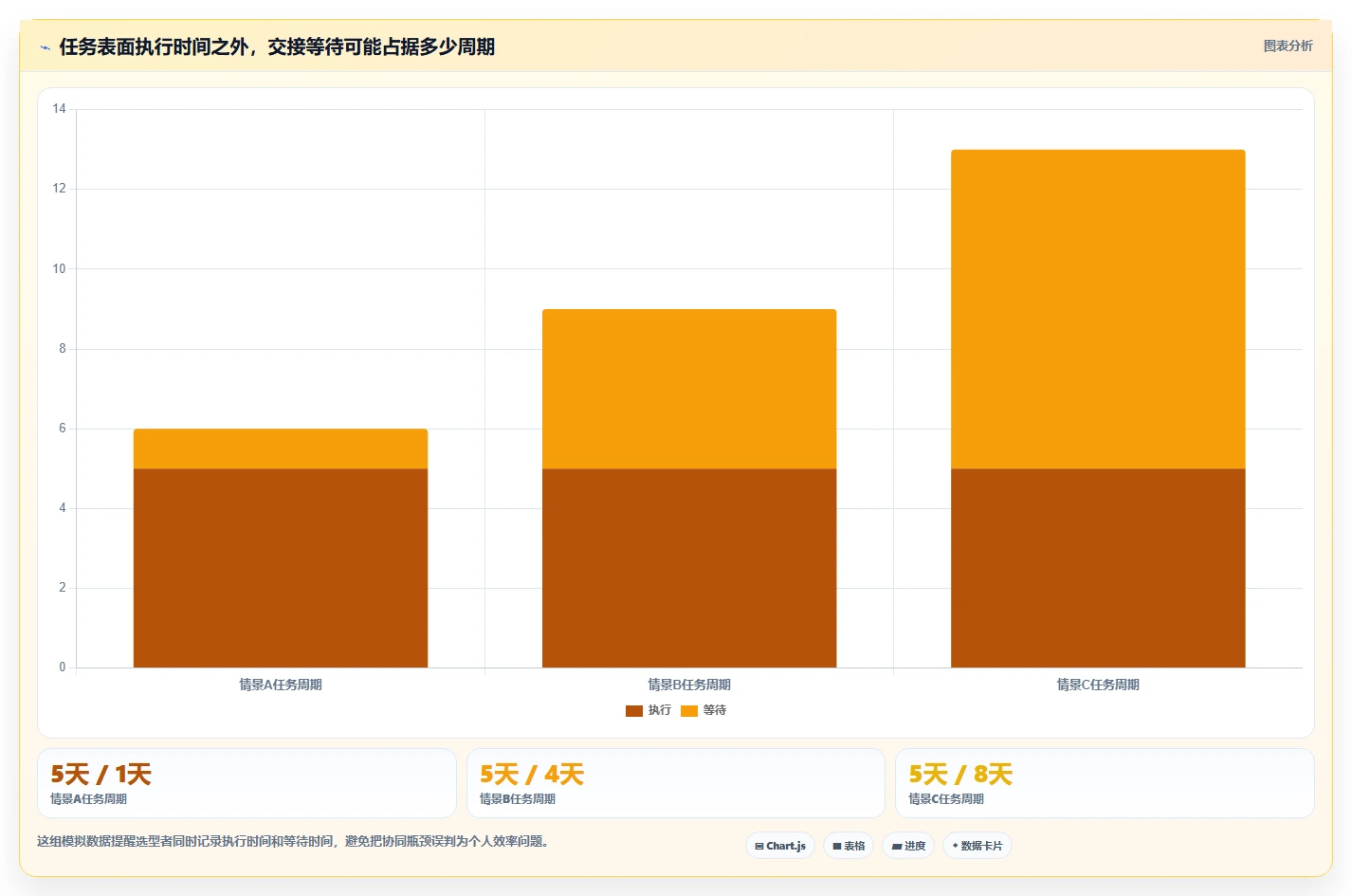Click the 情景A execution (brown) bar segment
The height and width of the screenshot is (896, 1352).
pyautogui.click(x=281, y=568)
